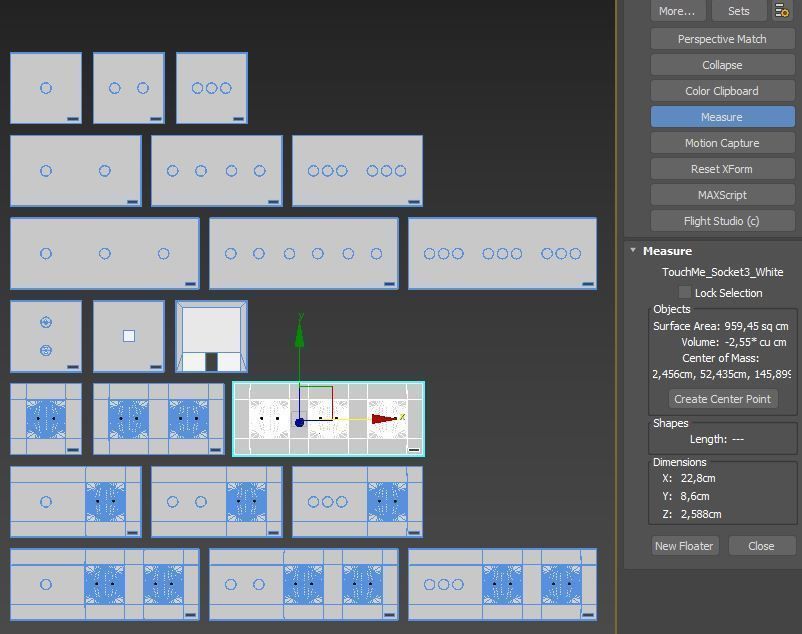This screenshot has height=634, width=802.
Task: Click the blue pivot point of the move gizmo
Action: click(x=300, y=422)
